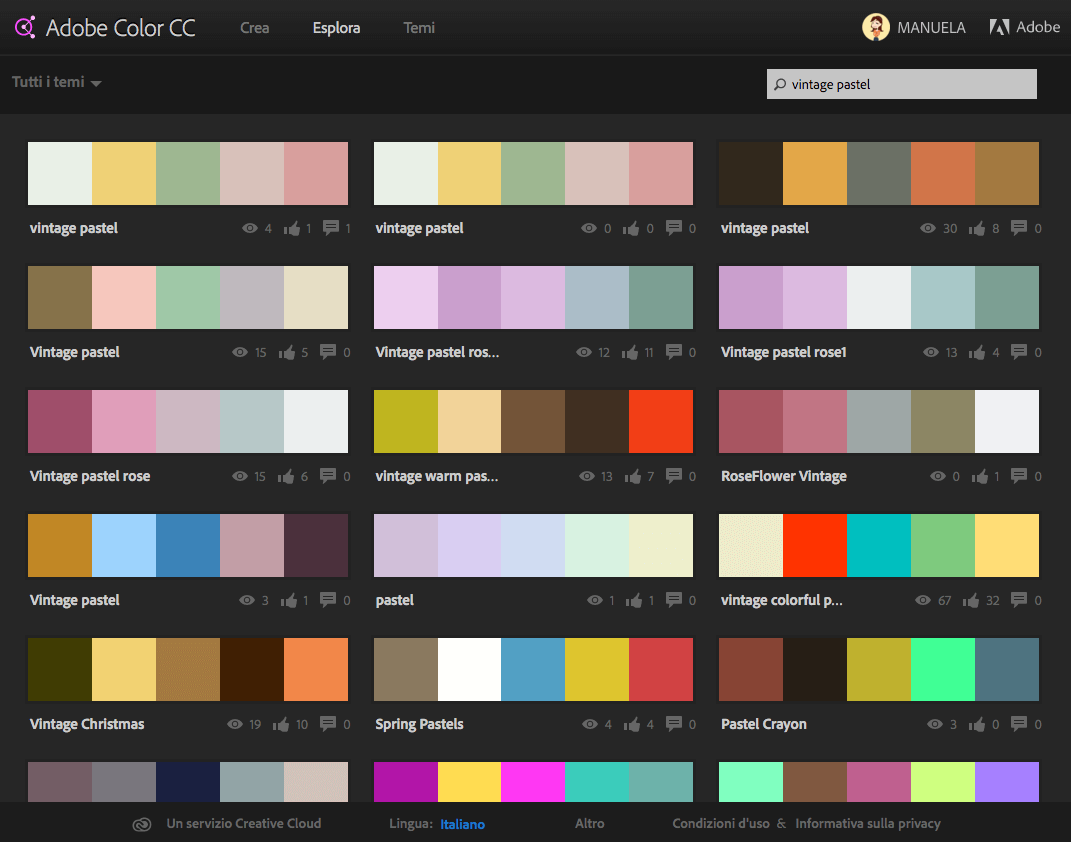Open the MANUELA profile avatar
Image resolution: width=1071 pixels, height=842 pixels.
tap(875, 26)
